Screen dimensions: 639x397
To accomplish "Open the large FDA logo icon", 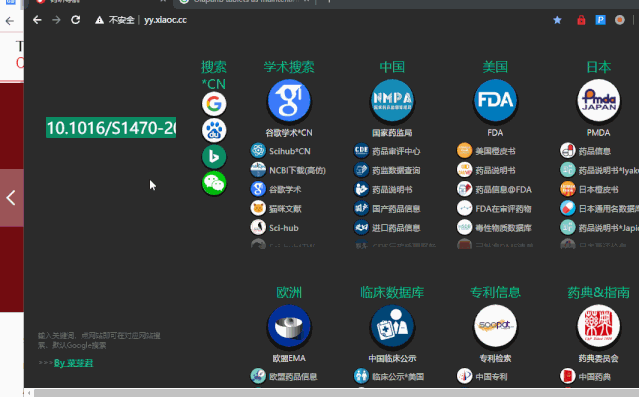I will click(x=495, y=101).
